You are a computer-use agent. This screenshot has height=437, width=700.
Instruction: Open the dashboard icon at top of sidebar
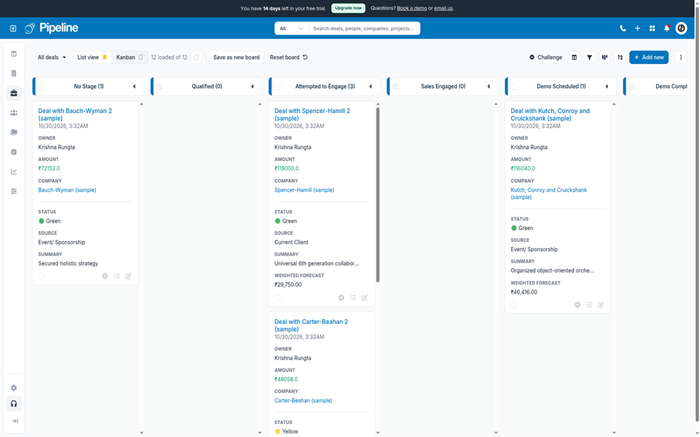click(x=14, y=54)
